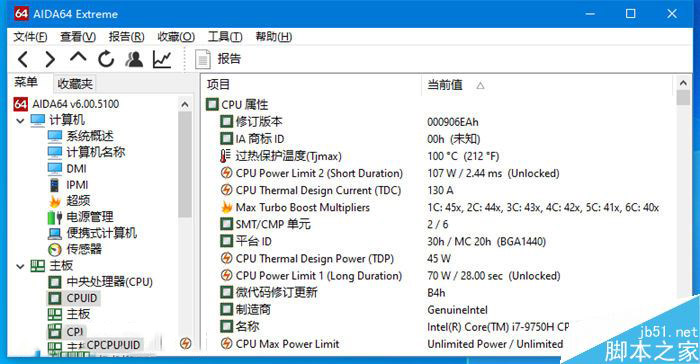Viewport: 700px width, 364px height.
Task: Click the IPMI device icon
Action: tap(54, 185)
